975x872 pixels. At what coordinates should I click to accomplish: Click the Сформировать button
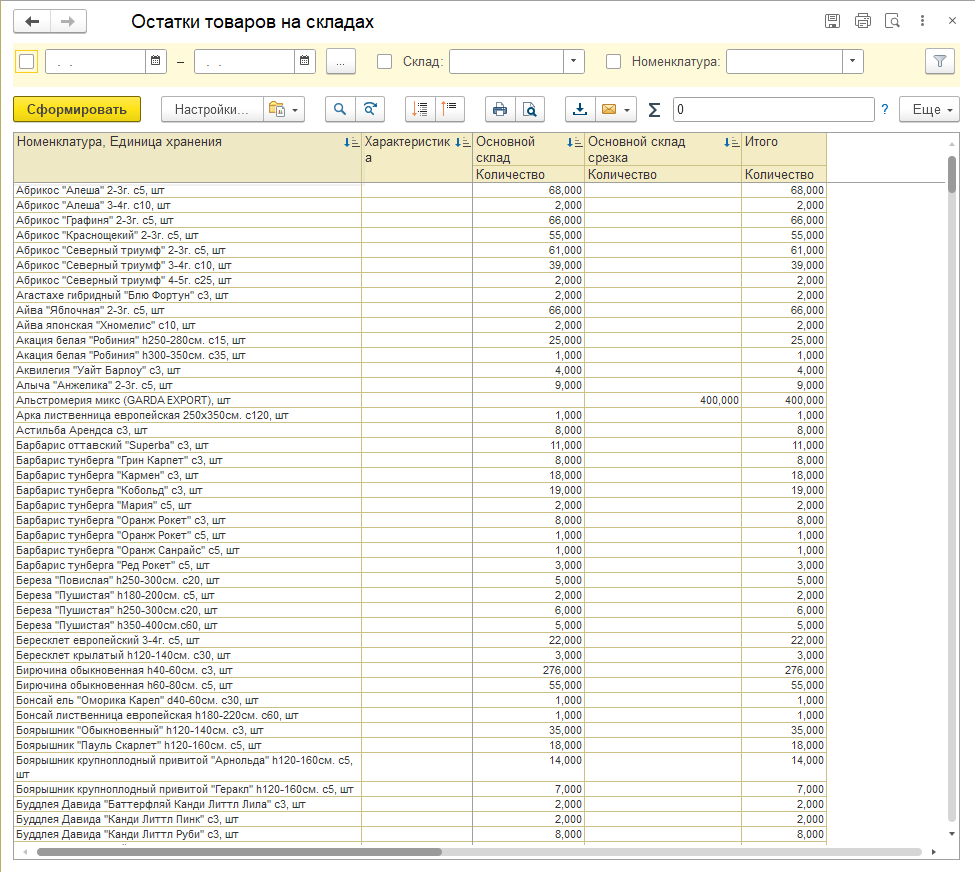[x=76, y=109]
